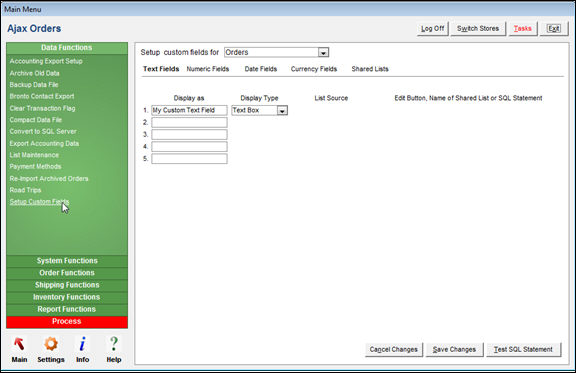Click the Test SQL Statement button

(523, 349)
